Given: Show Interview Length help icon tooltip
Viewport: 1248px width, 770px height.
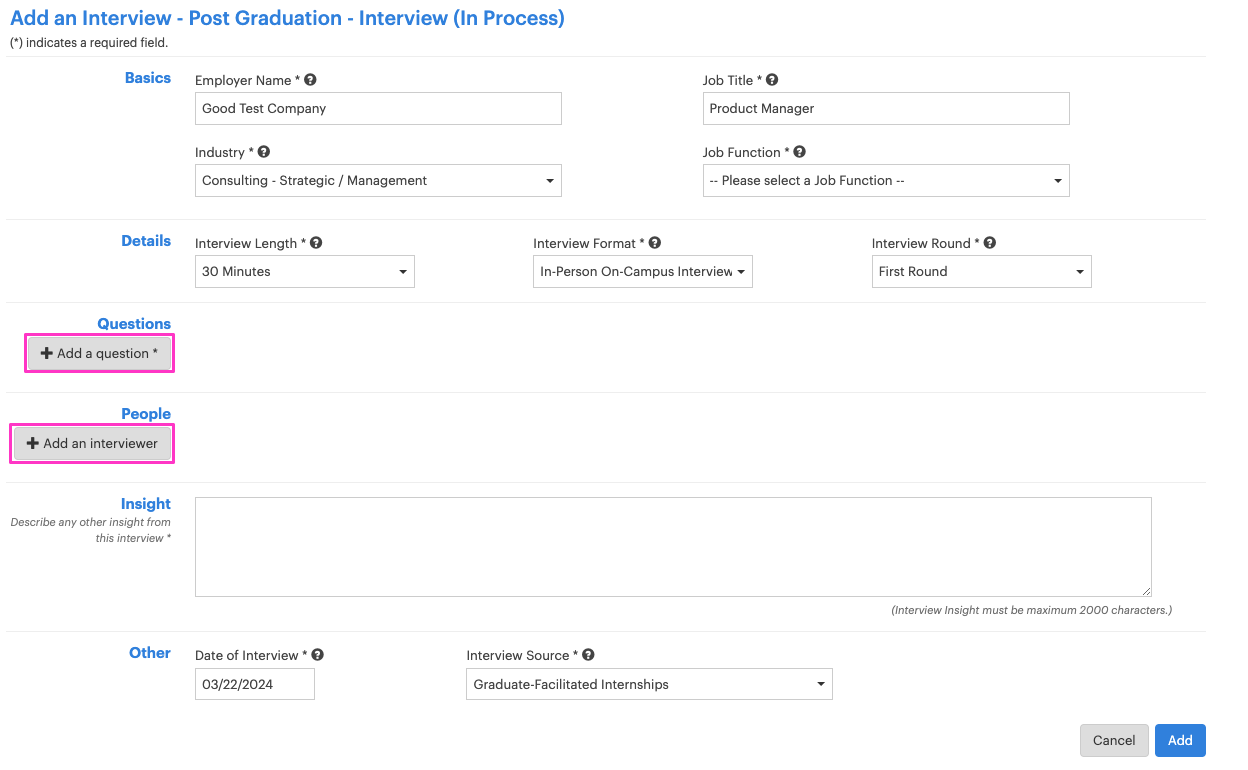Looking at the screenshot, I should pyautogui.click(x=317, y=243).
